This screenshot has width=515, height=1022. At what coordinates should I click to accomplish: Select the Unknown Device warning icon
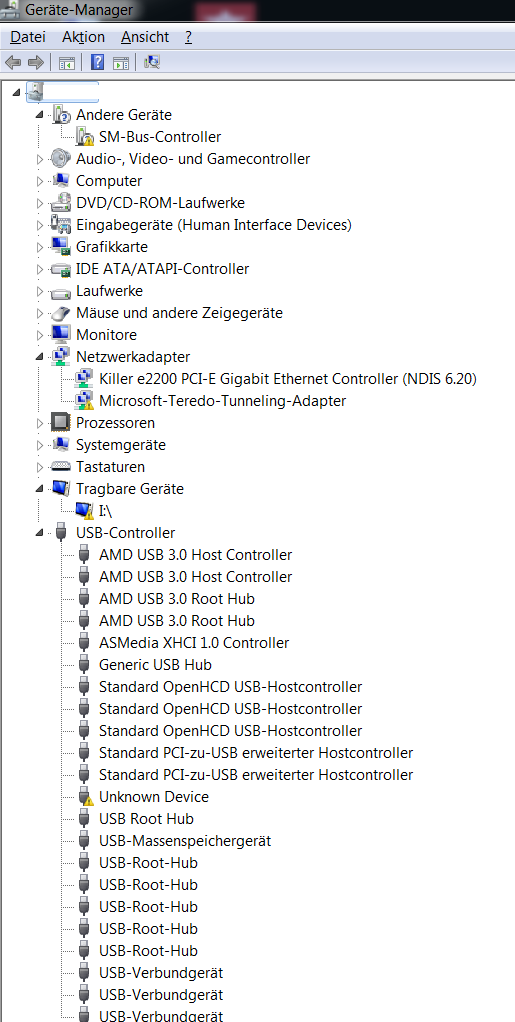tap(85, 796)
